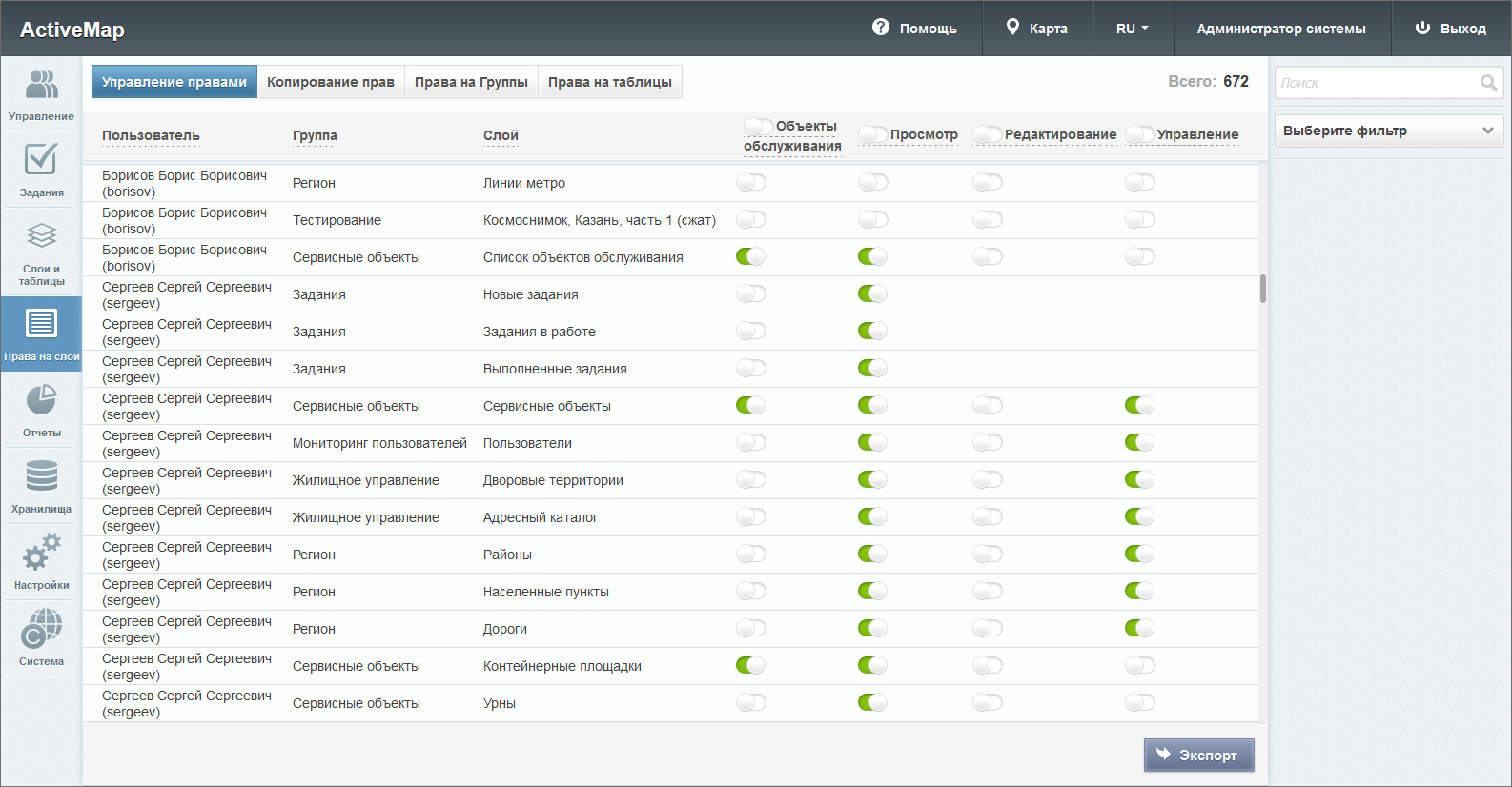Open Слои и таблицы layers icon
This screenshot has height=787, width=1512.
pos(41,235)
